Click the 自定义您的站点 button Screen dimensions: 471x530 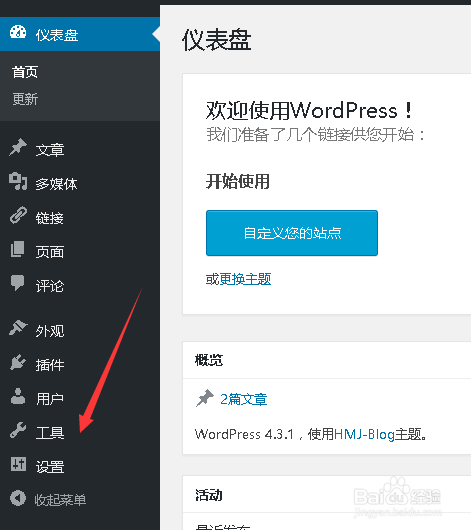point(292,233)
